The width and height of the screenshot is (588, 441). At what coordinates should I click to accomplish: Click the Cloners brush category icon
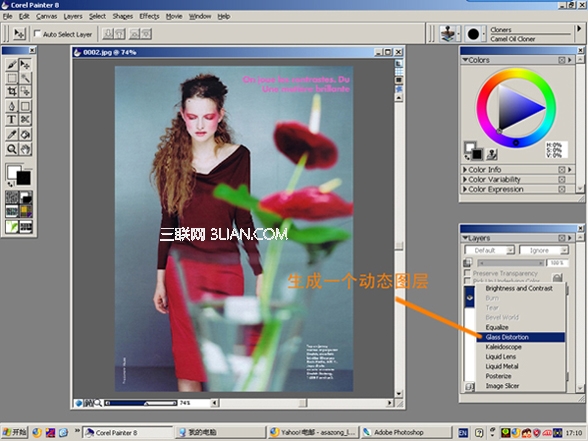pyautogui.click(x=448, y=34)
